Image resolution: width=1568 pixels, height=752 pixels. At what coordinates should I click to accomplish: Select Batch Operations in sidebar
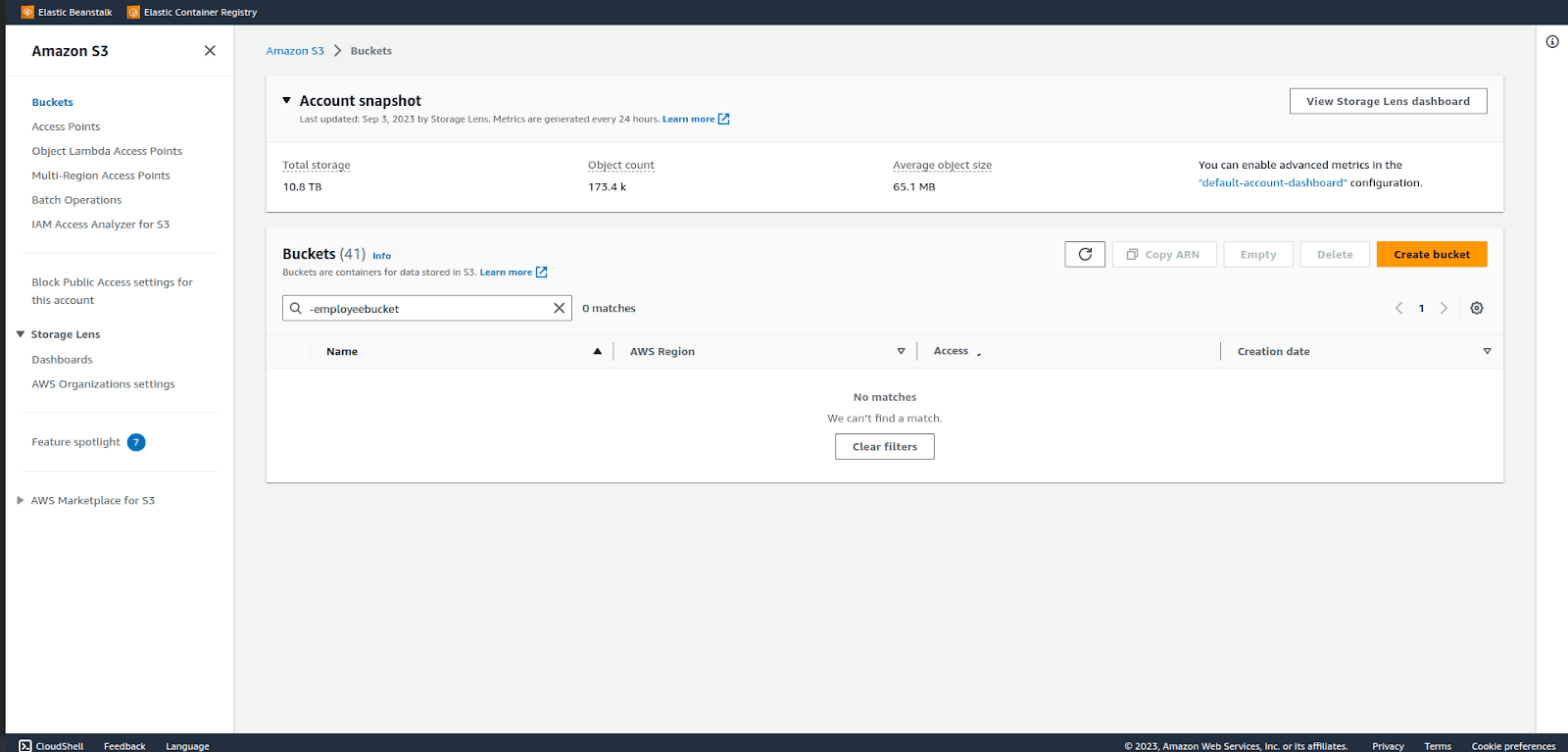[x=76, y=200]
